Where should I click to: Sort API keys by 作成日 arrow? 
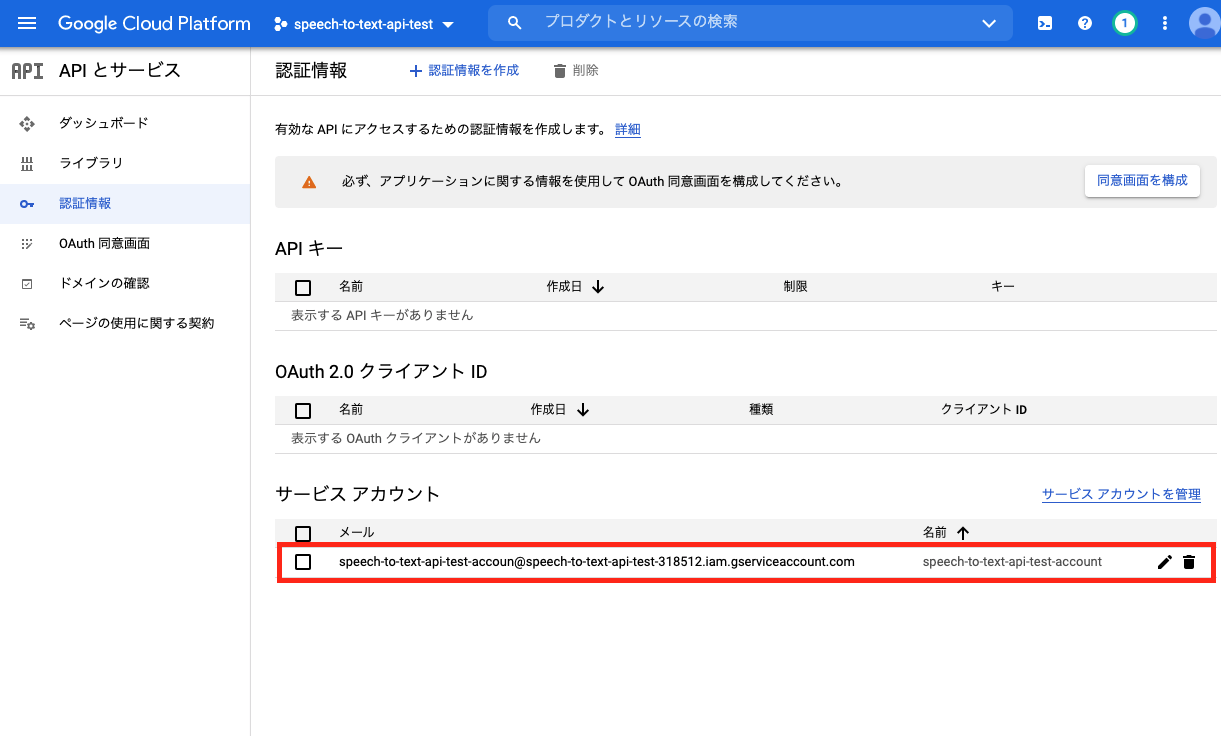click(x=598, y=287)
